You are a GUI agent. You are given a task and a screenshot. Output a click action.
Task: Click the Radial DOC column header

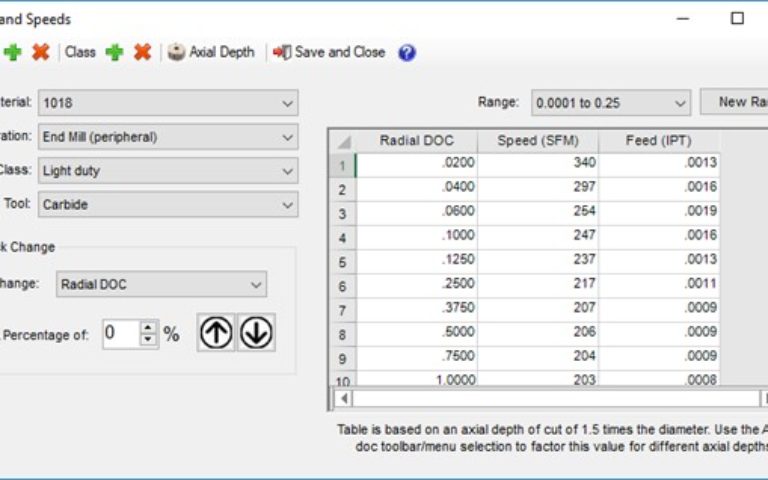[417, 141]
